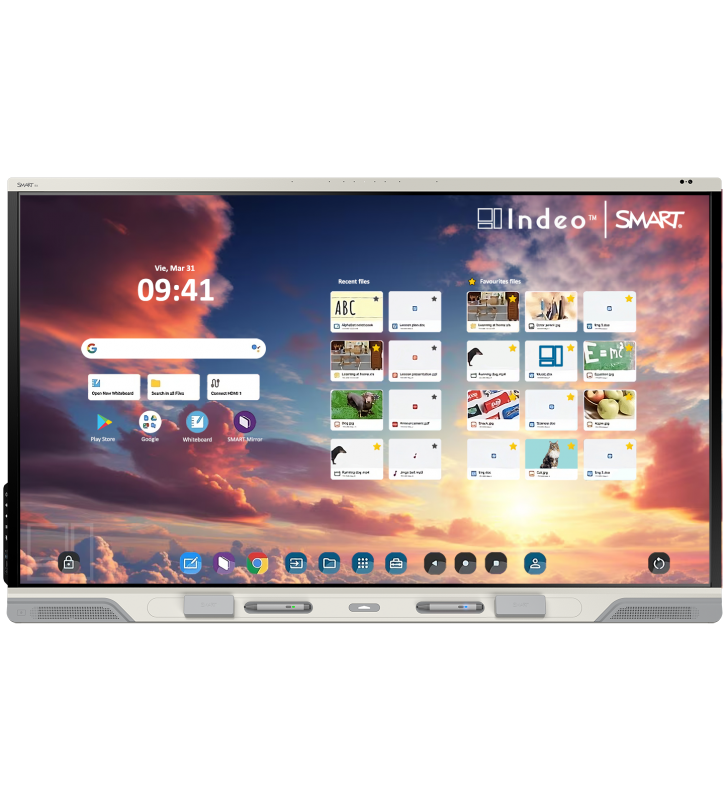
Task: Star the Lesson presentation.ppt file
Action: (x=434, y=348)
